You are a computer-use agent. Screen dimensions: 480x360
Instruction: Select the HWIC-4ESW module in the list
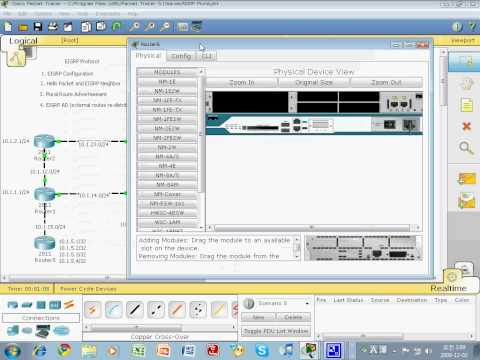(x=167, y=213)
